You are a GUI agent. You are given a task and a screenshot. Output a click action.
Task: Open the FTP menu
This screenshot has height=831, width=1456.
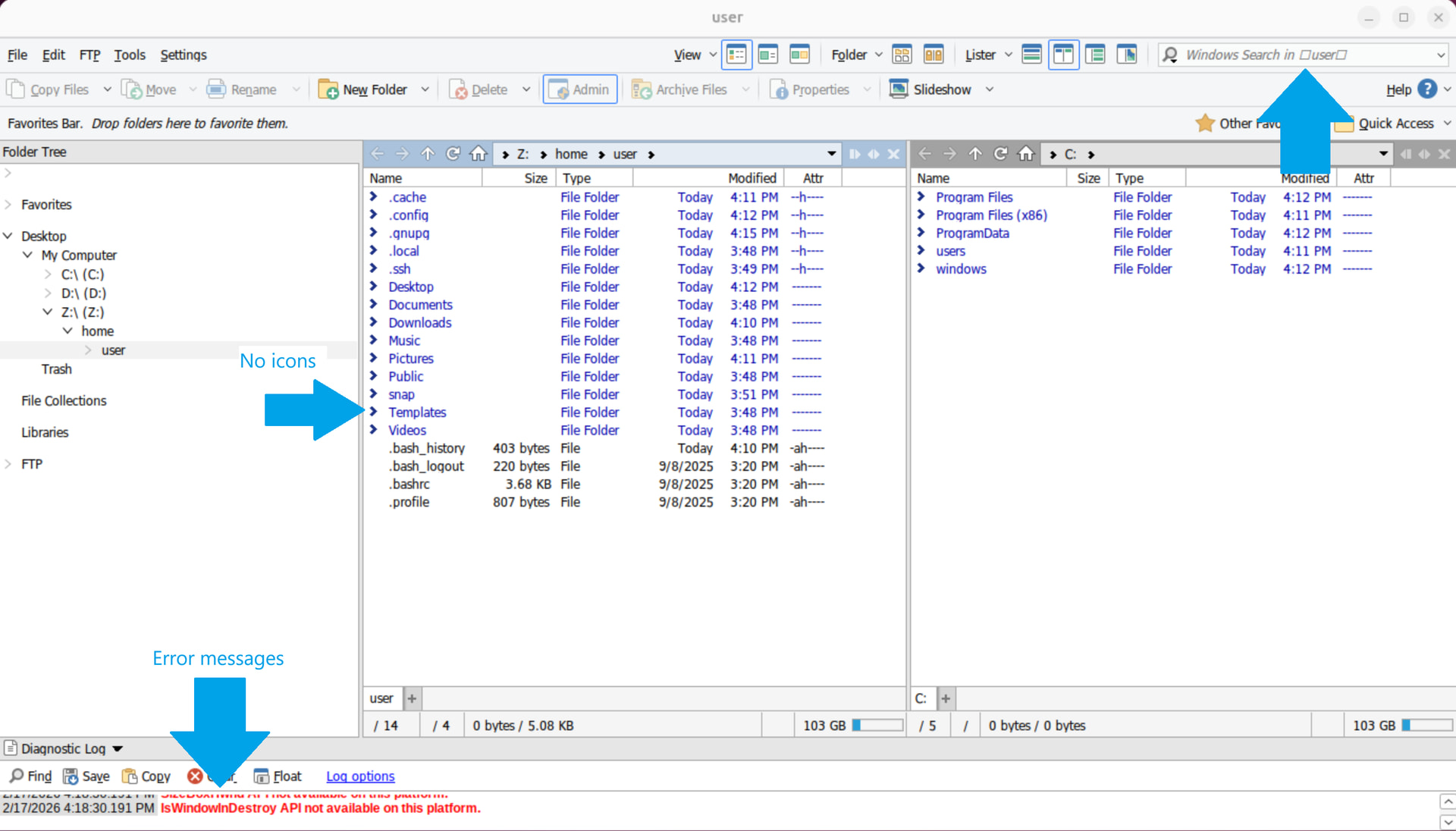89,55
